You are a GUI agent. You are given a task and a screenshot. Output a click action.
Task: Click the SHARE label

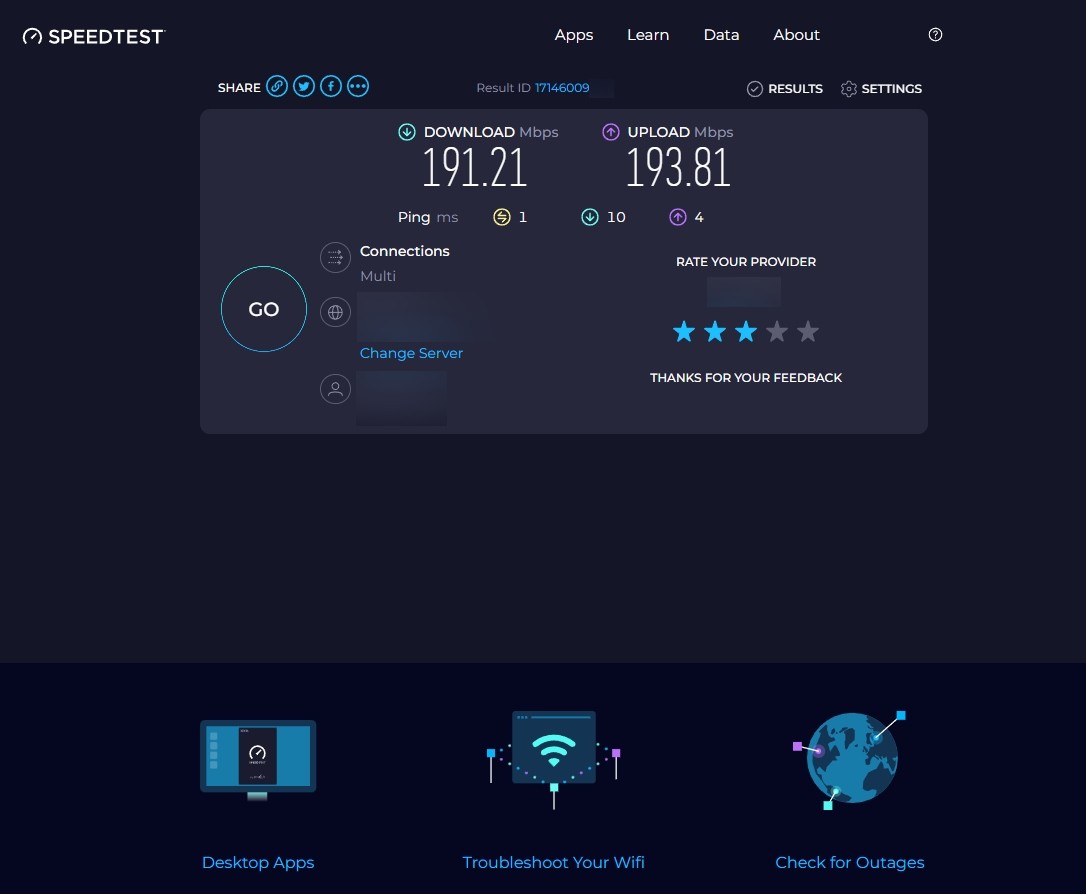click(x=239, y=88)
